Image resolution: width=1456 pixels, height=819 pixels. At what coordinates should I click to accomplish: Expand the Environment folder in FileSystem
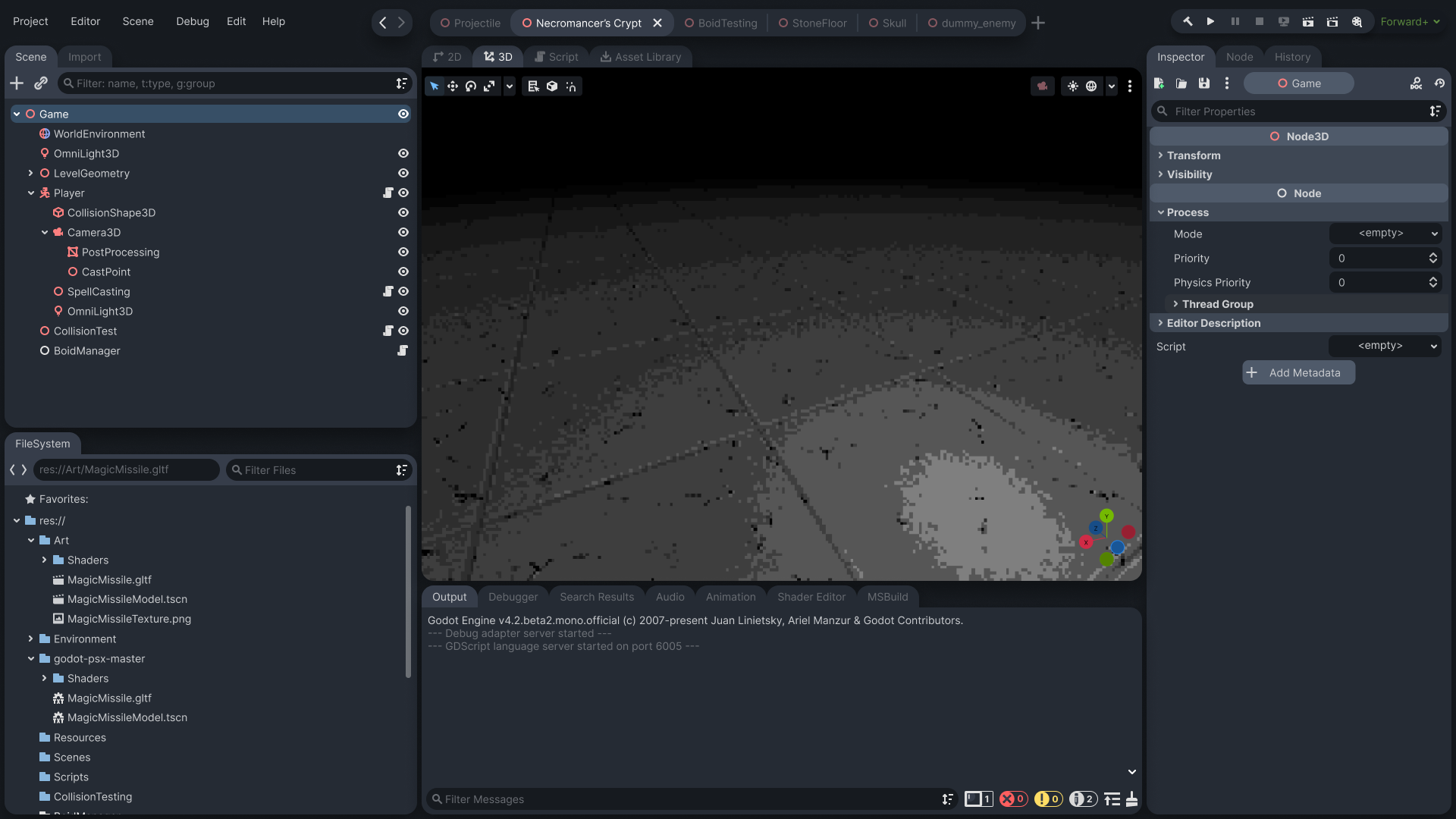tap(30, 639)
